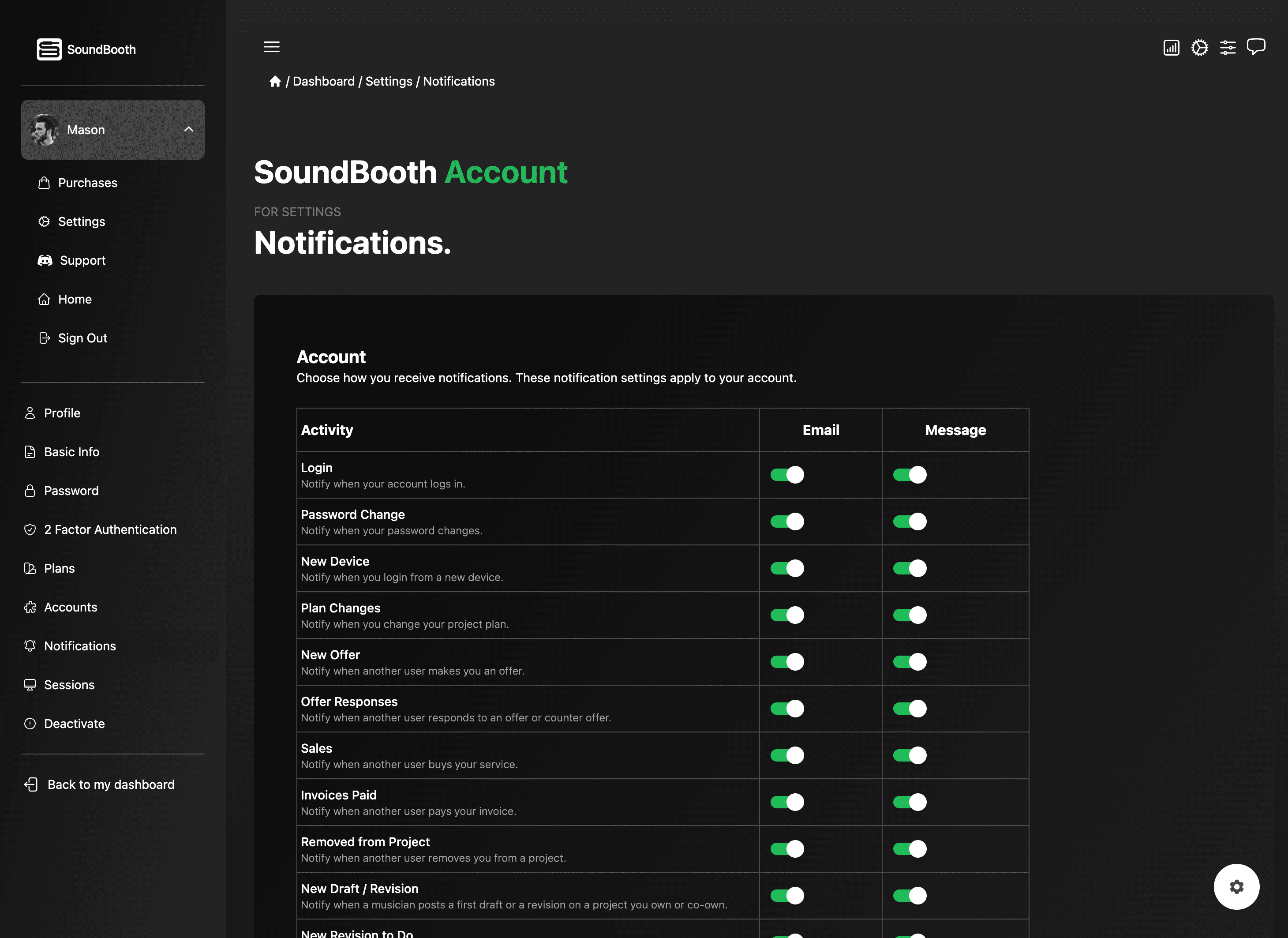Screen dimensions: 1288x938
Task: Open Deactivate from the sidebar
Action: point(74,723)
